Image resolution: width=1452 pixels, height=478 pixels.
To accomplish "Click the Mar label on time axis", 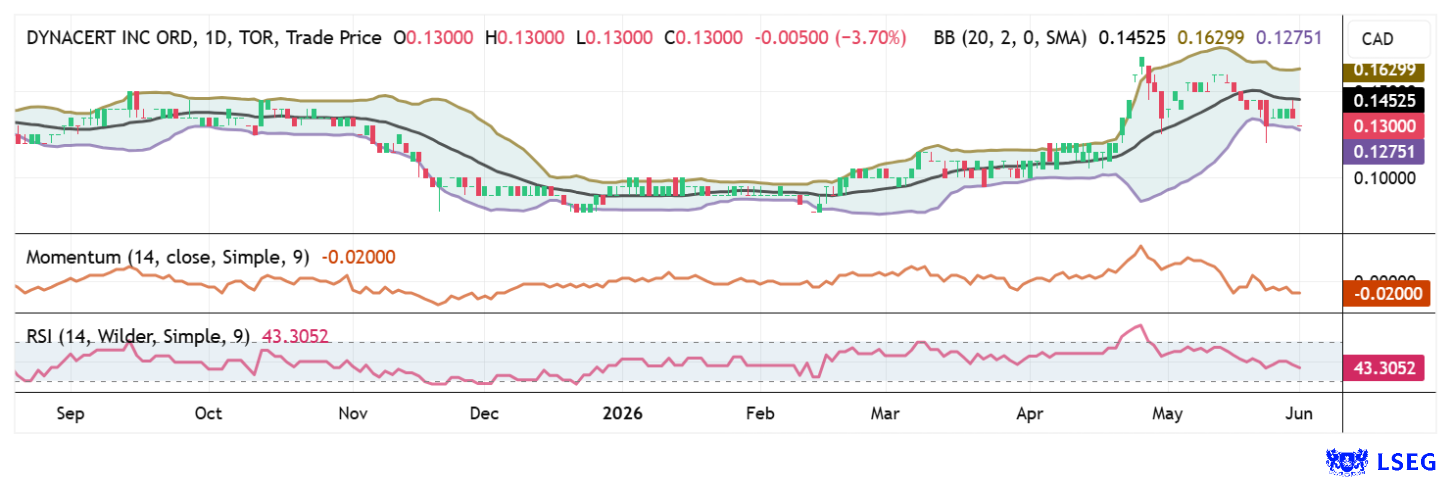I will pos(886,413).
